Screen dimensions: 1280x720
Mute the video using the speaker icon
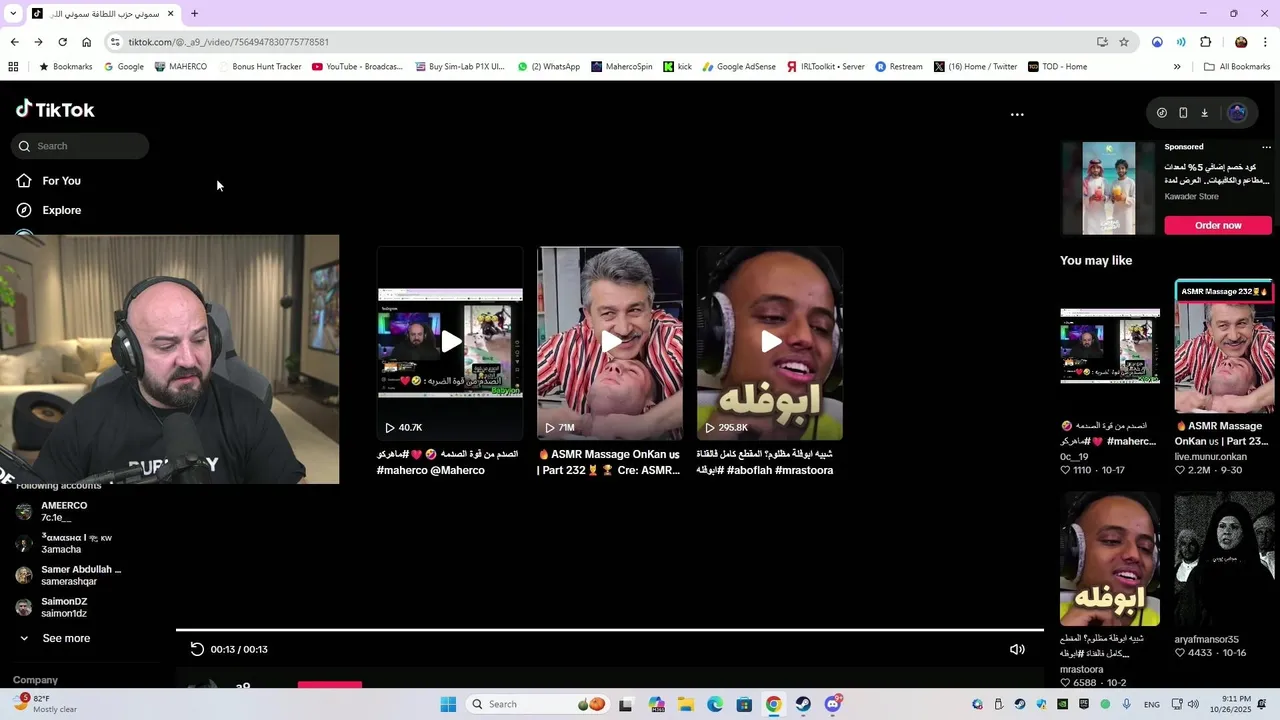click(1017, 649)
